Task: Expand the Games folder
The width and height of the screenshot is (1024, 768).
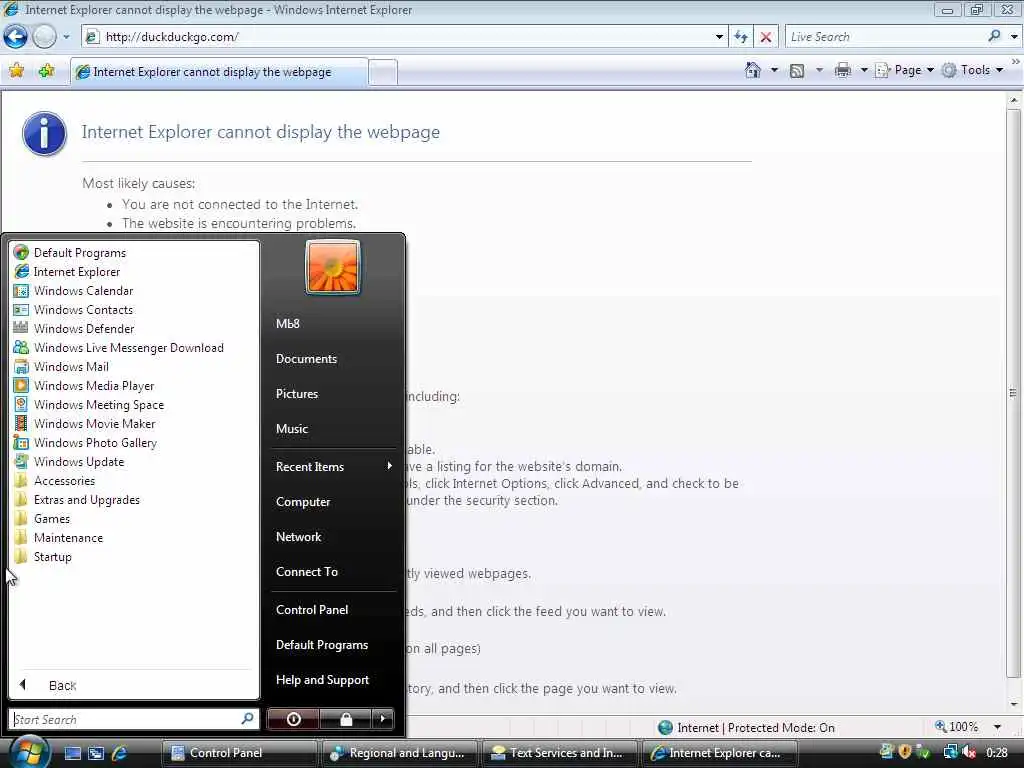Action: coord(135,519)
